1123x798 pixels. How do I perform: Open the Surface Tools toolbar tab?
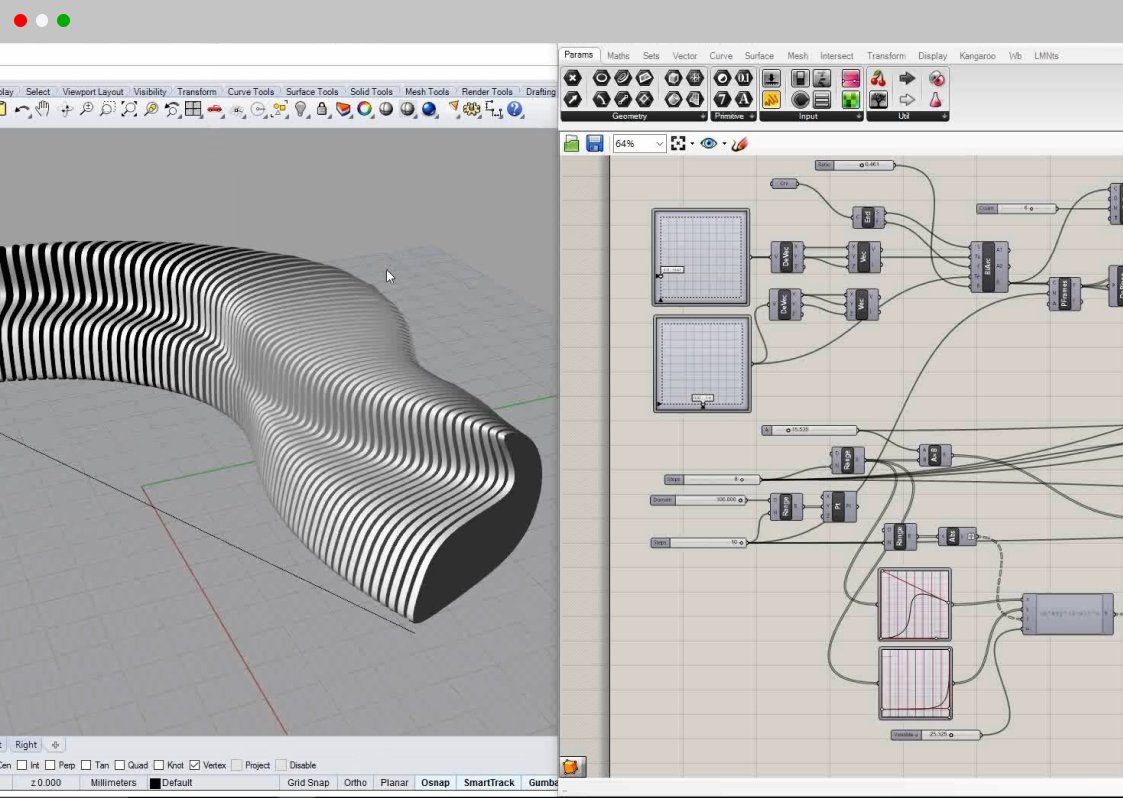point(312,92)
